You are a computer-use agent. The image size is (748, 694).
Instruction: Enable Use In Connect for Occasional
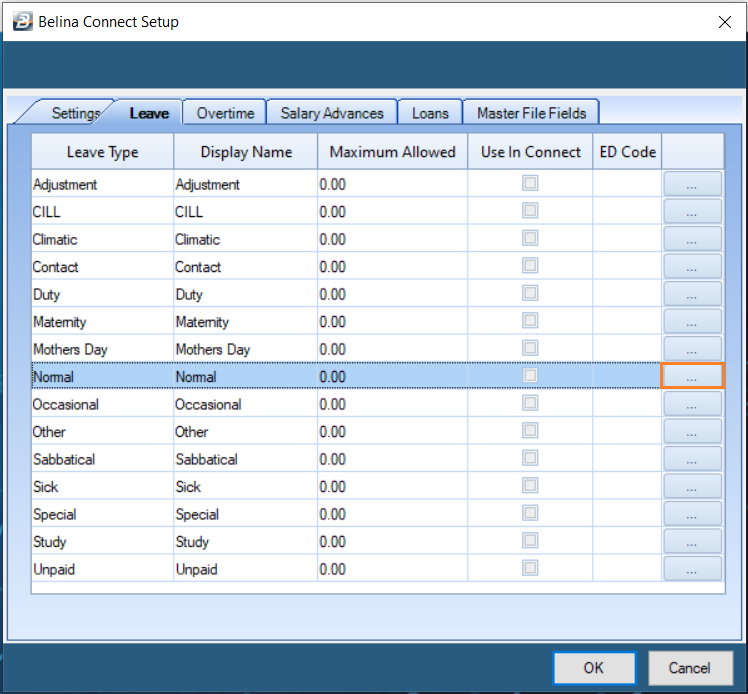click(x=530, y=403)
